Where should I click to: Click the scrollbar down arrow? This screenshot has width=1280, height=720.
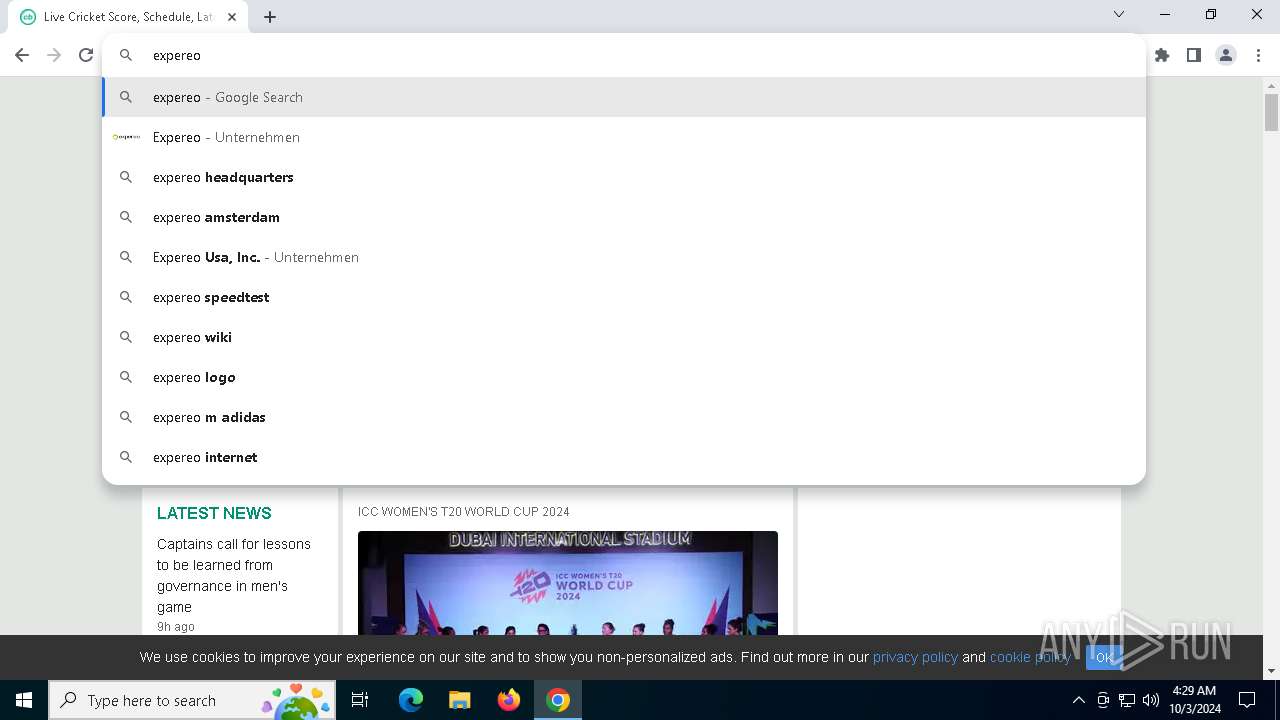[1271, 671]
